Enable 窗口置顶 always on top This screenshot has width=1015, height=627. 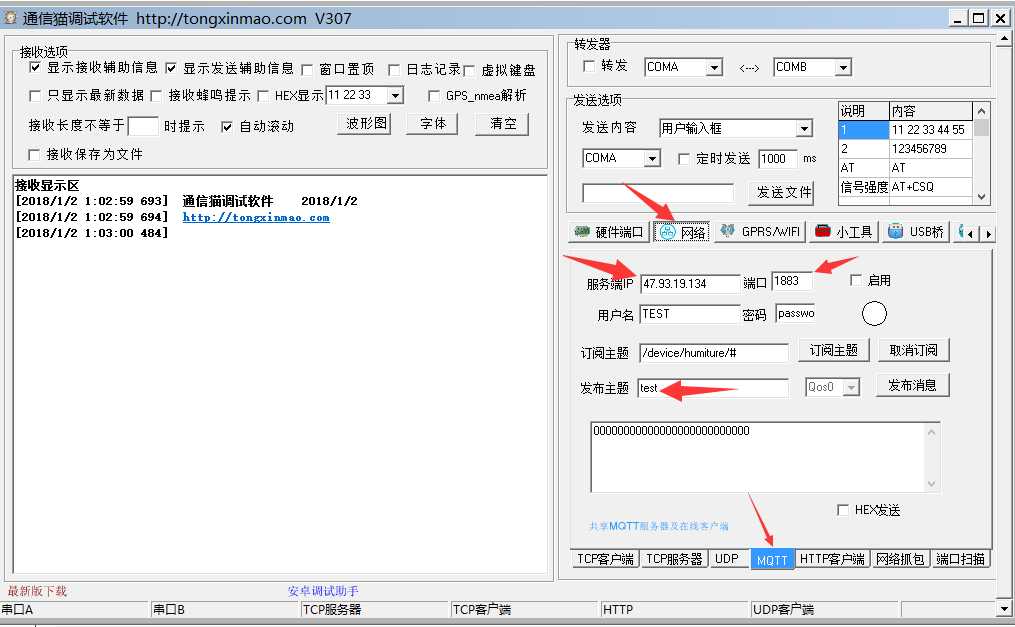coord(307,69)
